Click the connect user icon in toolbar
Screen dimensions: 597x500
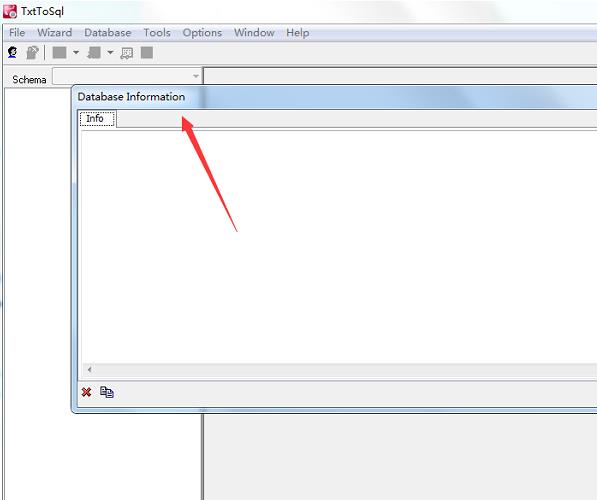pos(12,53)
